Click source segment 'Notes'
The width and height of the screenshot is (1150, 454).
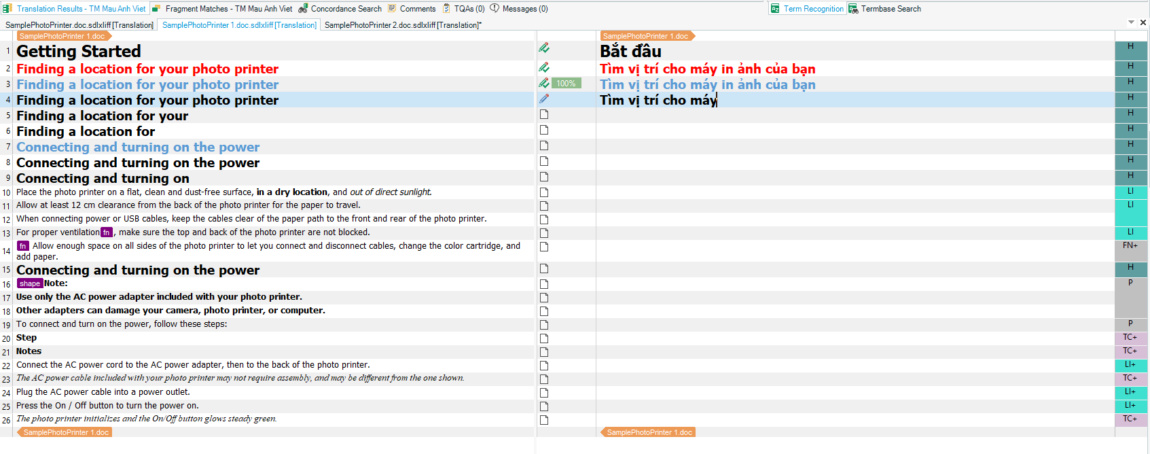pos(29,351)
